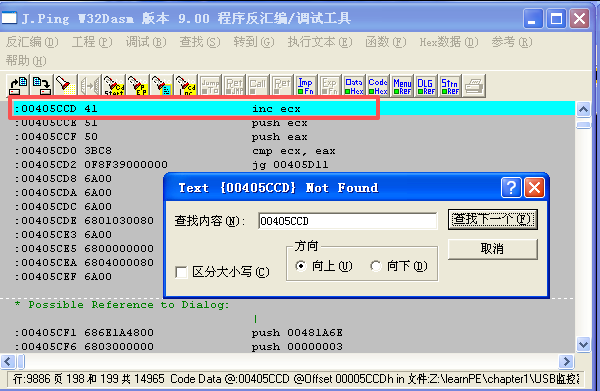Click the printer toolbar icon
The height and width of the screenshot is (391, 600).
(x=474, y=85)
